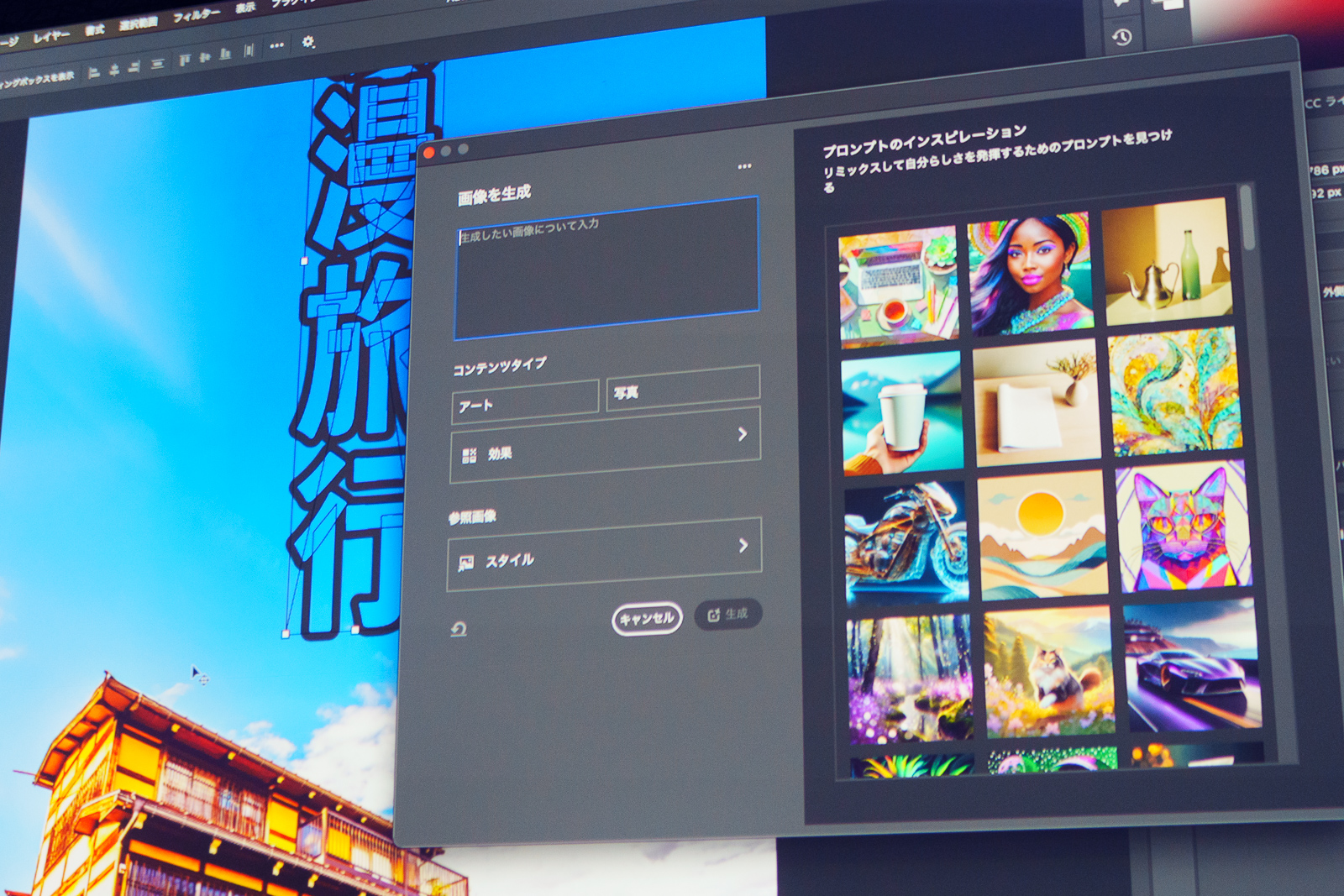Click the align right edges icon
Screen dimensions: 1344x896
tap(134, 68)
